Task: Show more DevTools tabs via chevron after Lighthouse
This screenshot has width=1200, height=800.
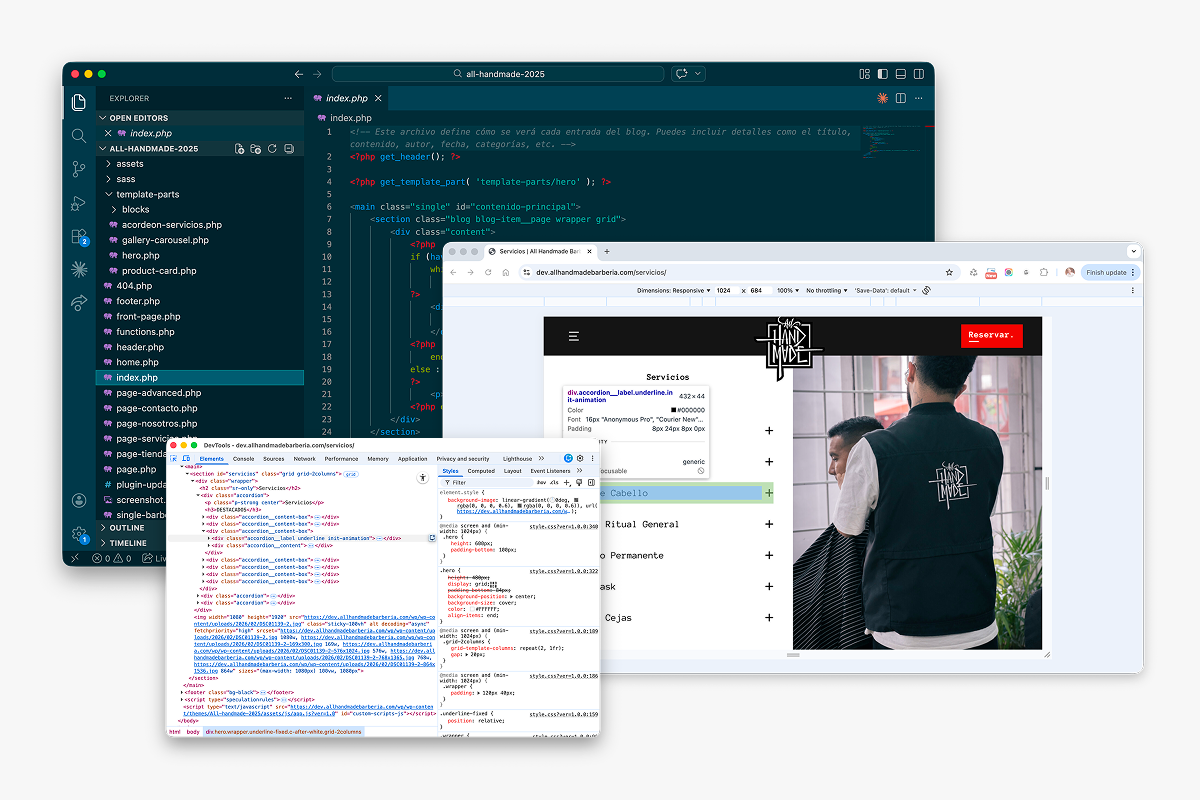Action: point(541,458)
